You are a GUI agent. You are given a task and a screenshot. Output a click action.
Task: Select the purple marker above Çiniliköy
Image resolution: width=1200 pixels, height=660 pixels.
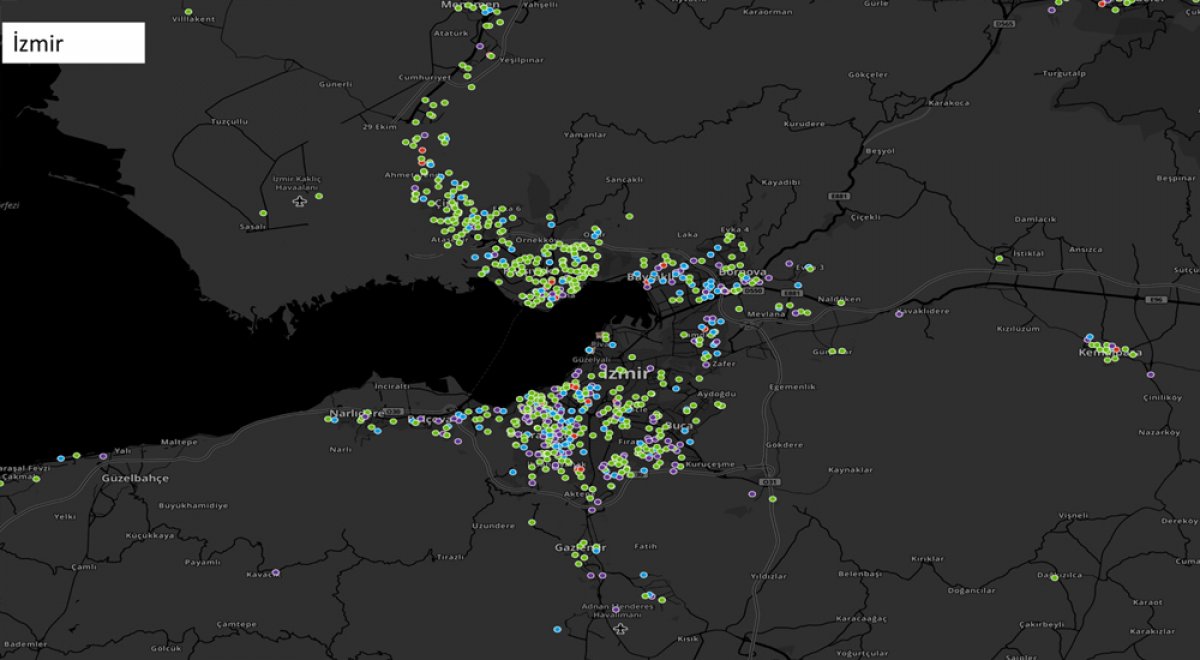pos(1151,375)
